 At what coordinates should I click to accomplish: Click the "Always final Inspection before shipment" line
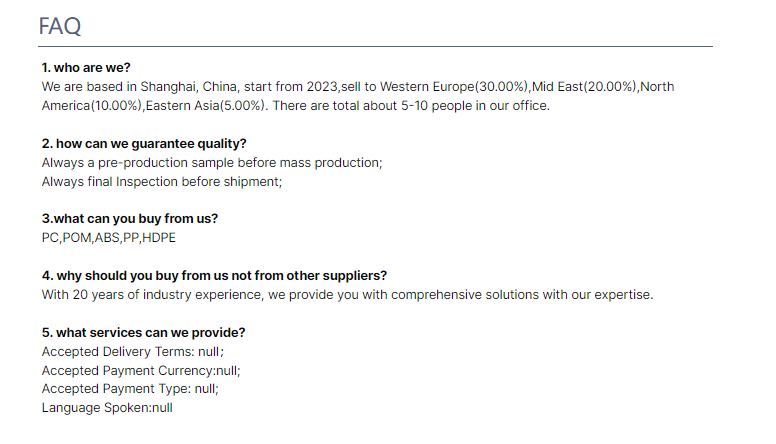click(162, 181)
